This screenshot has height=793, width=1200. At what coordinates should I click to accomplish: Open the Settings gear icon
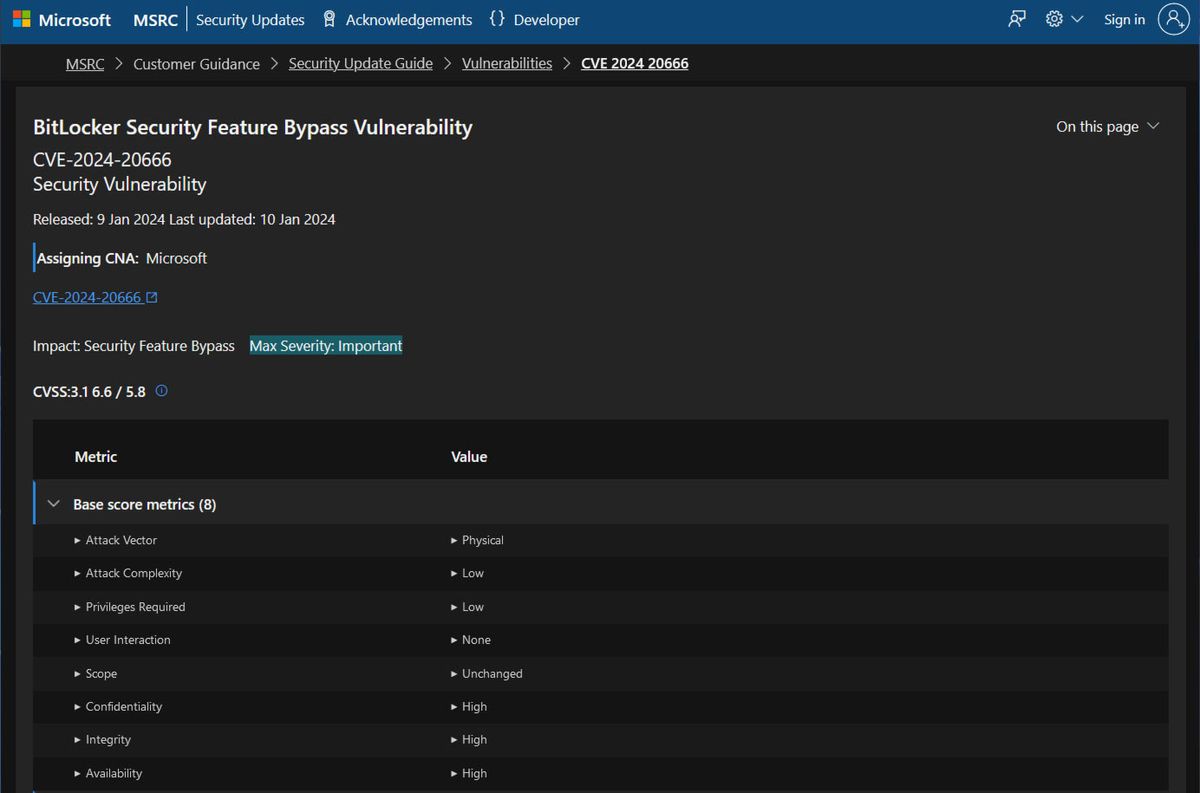tap(1053, 18)
